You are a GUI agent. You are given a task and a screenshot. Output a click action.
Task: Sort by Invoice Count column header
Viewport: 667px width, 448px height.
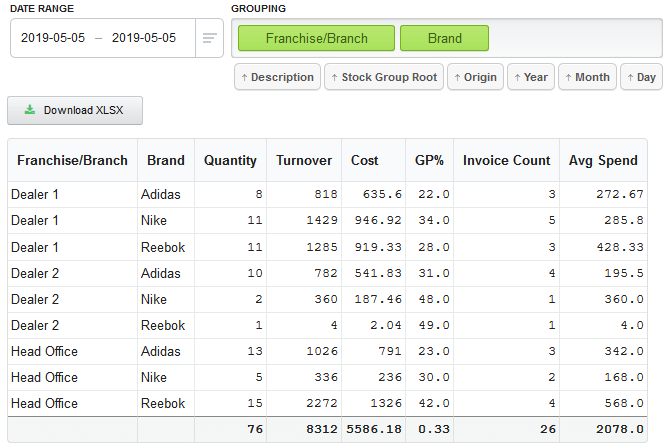[506, 160]
